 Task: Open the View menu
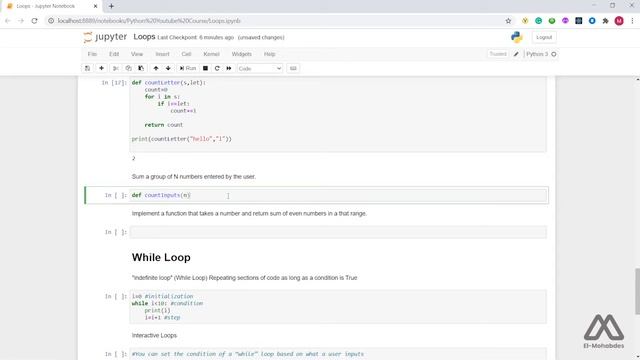pos(137,54)
